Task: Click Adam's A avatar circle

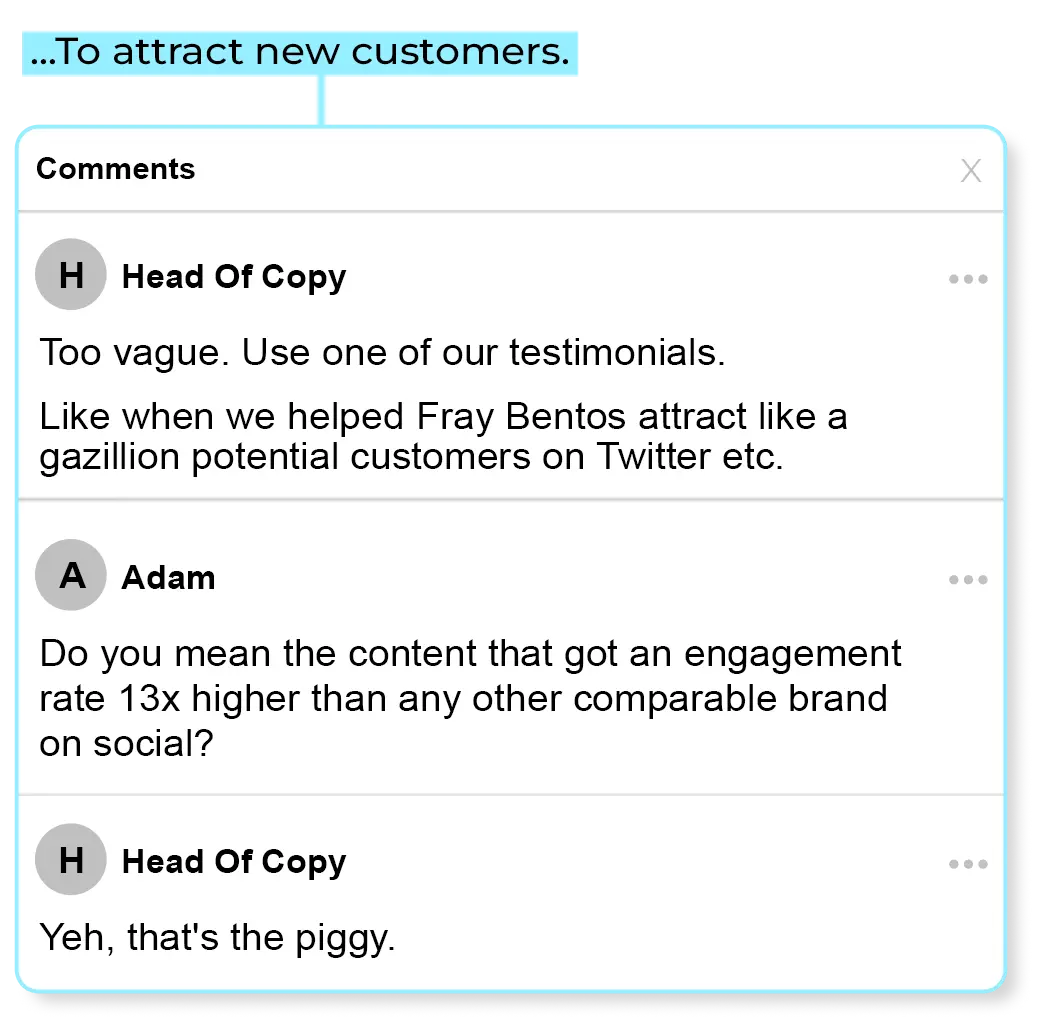Action: [x=71, y=575]
